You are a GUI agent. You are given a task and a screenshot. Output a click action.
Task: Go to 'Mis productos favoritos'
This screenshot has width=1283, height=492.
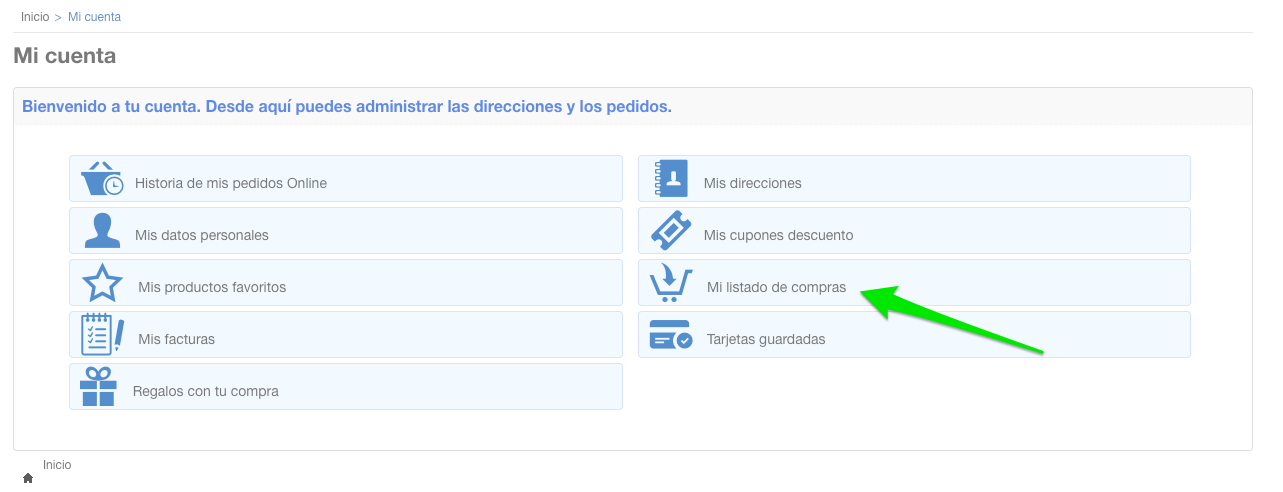[212, 288]
